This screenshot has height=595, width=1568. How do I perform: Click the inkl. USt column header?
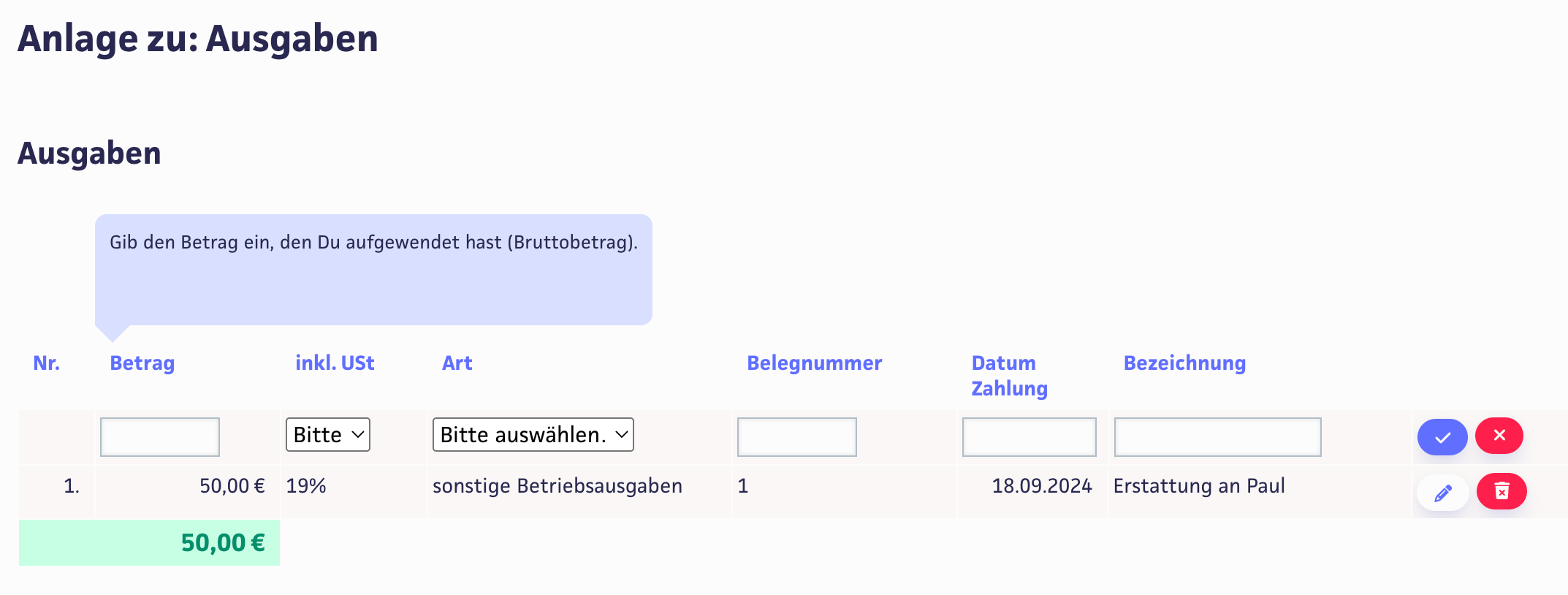point(335,363)
